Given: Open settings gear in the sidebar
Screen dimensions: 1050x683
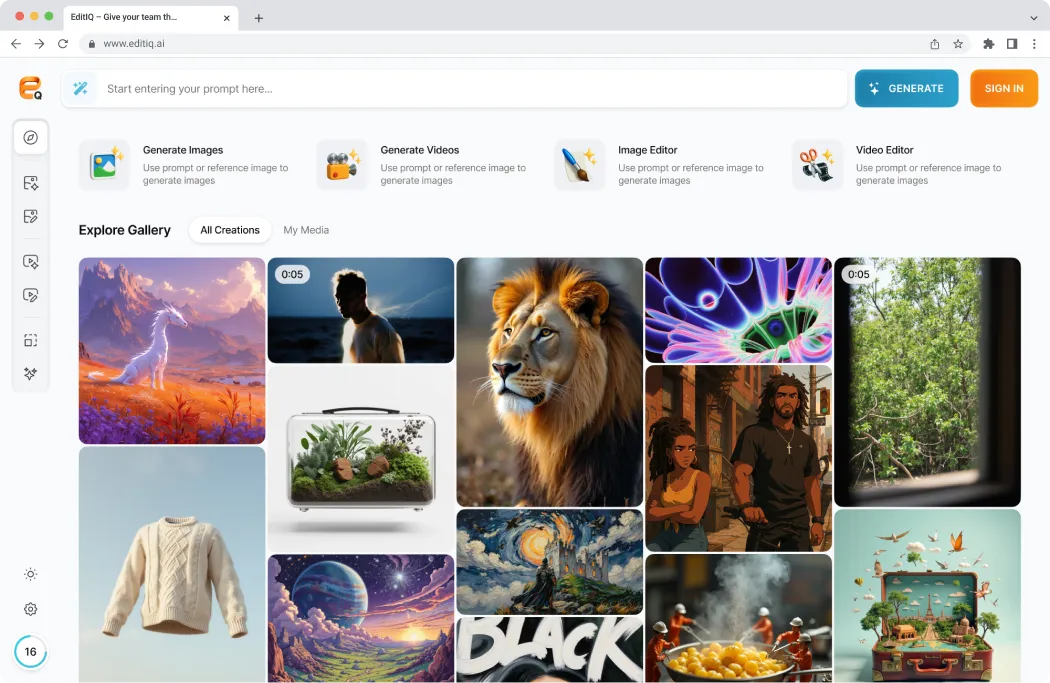Looking at the screenshot, I should 31,609.
